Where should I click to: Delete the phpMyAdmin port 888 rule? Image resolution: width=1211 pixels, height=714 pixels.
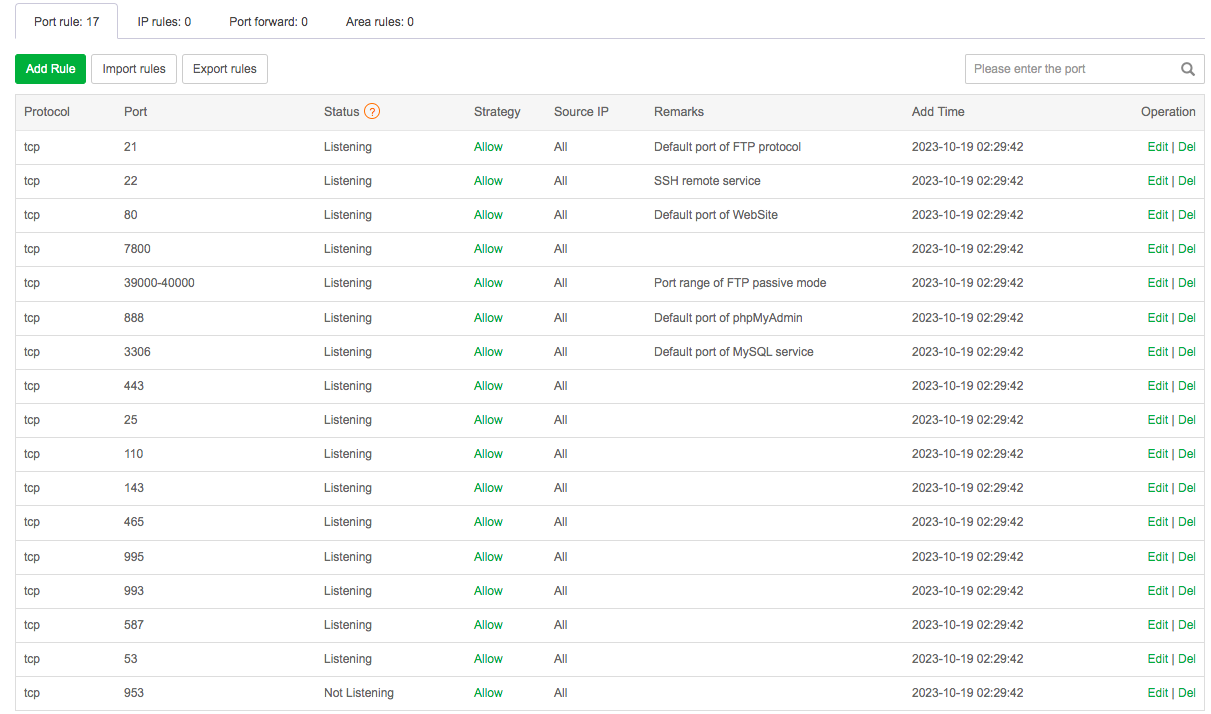1187,318
